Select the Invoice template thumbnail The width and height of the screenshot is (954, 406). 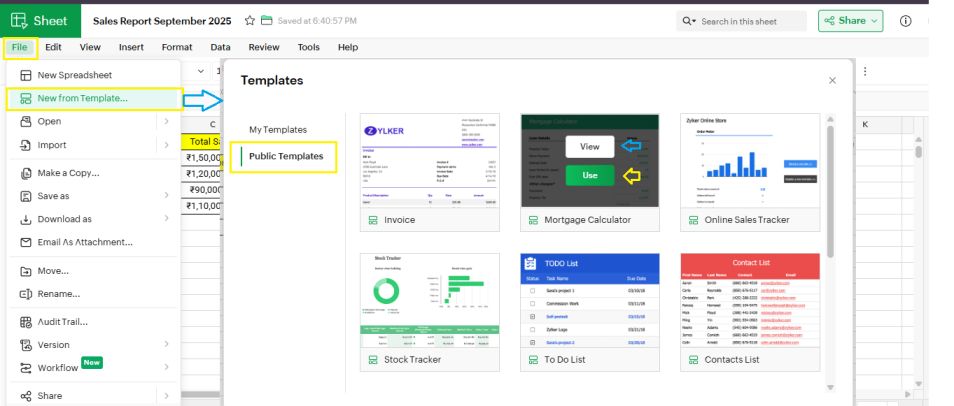point(430,161)
